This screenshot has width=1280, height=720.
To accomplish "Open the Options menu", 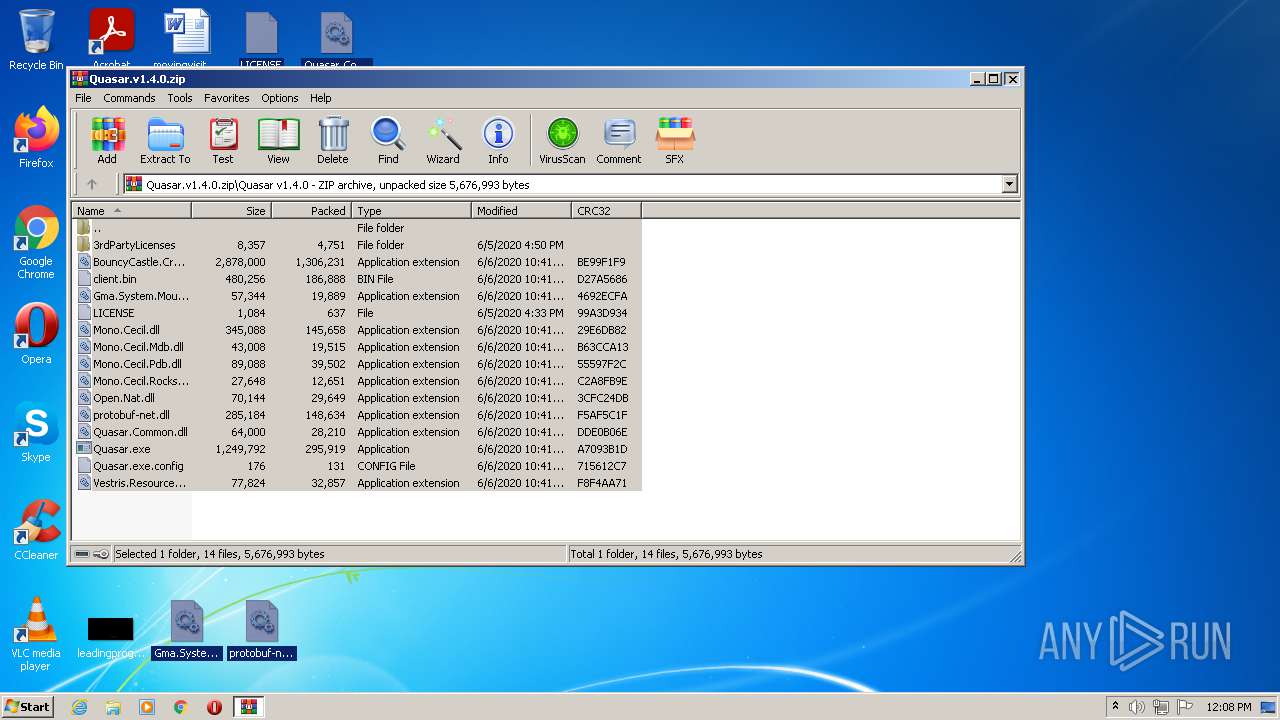I will click(280, 98).
